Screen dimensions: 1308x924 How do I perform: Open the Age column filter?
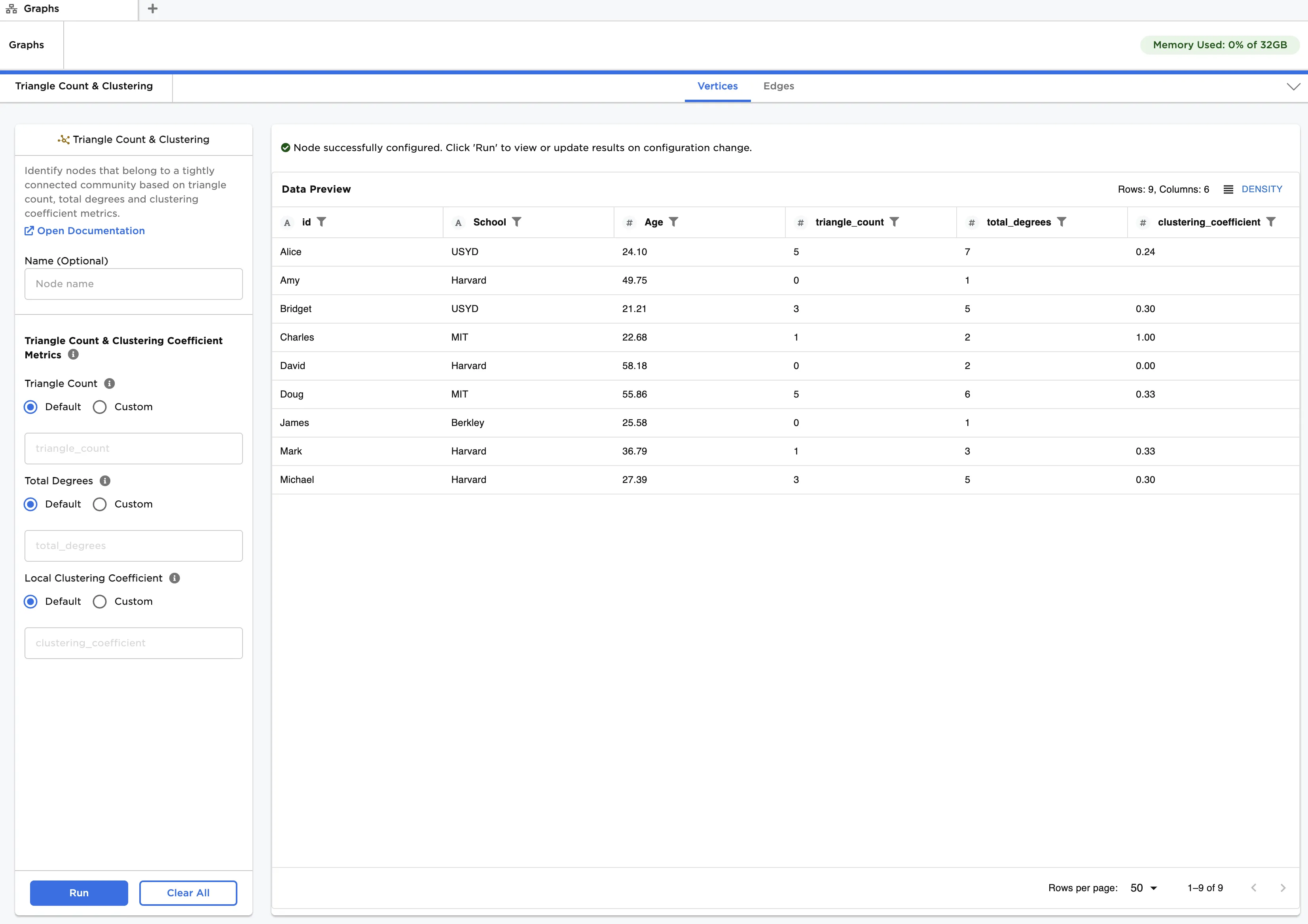tap(673, 222)
